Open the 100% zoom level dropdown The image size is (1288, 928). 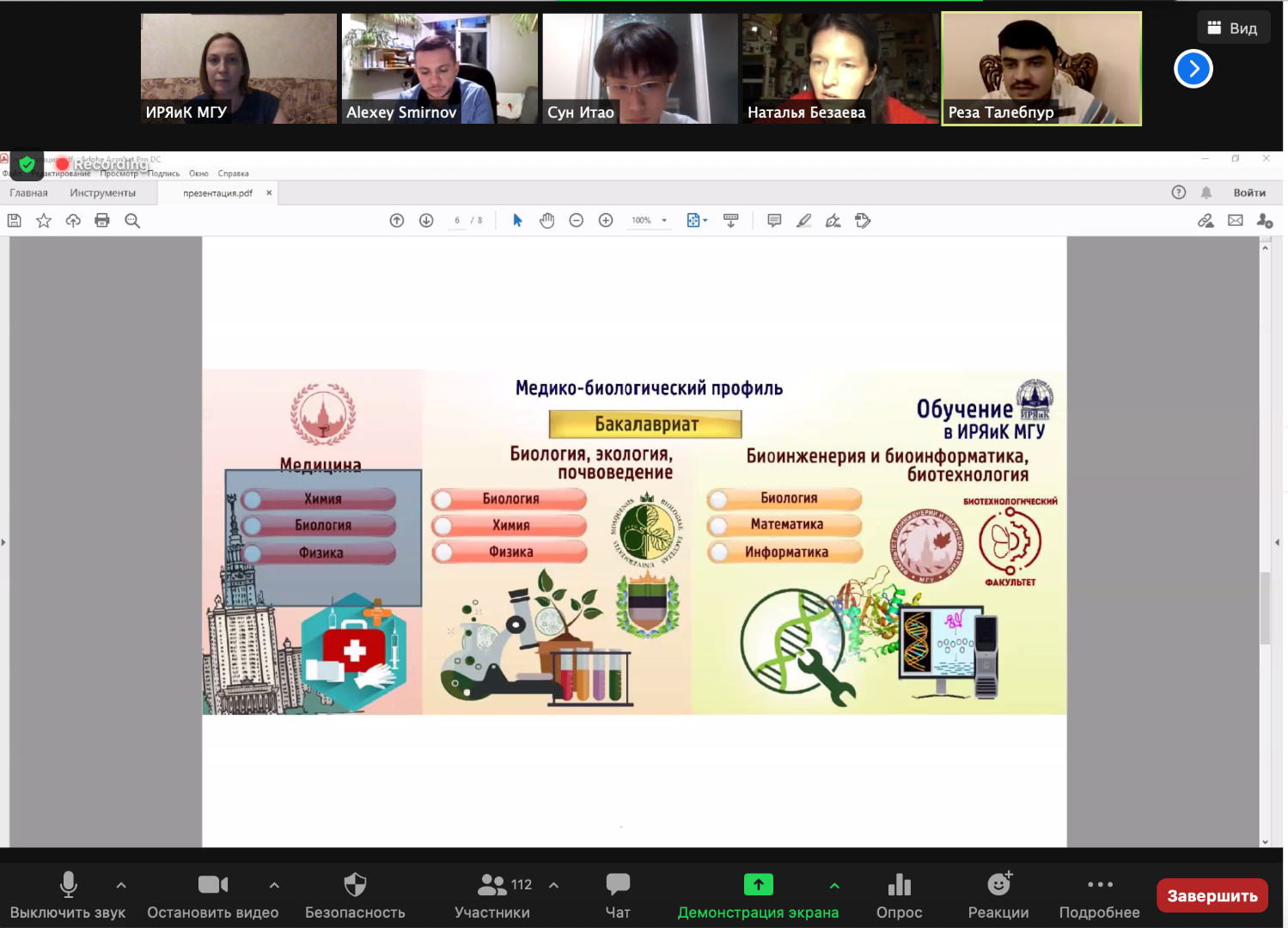point(650,221)
